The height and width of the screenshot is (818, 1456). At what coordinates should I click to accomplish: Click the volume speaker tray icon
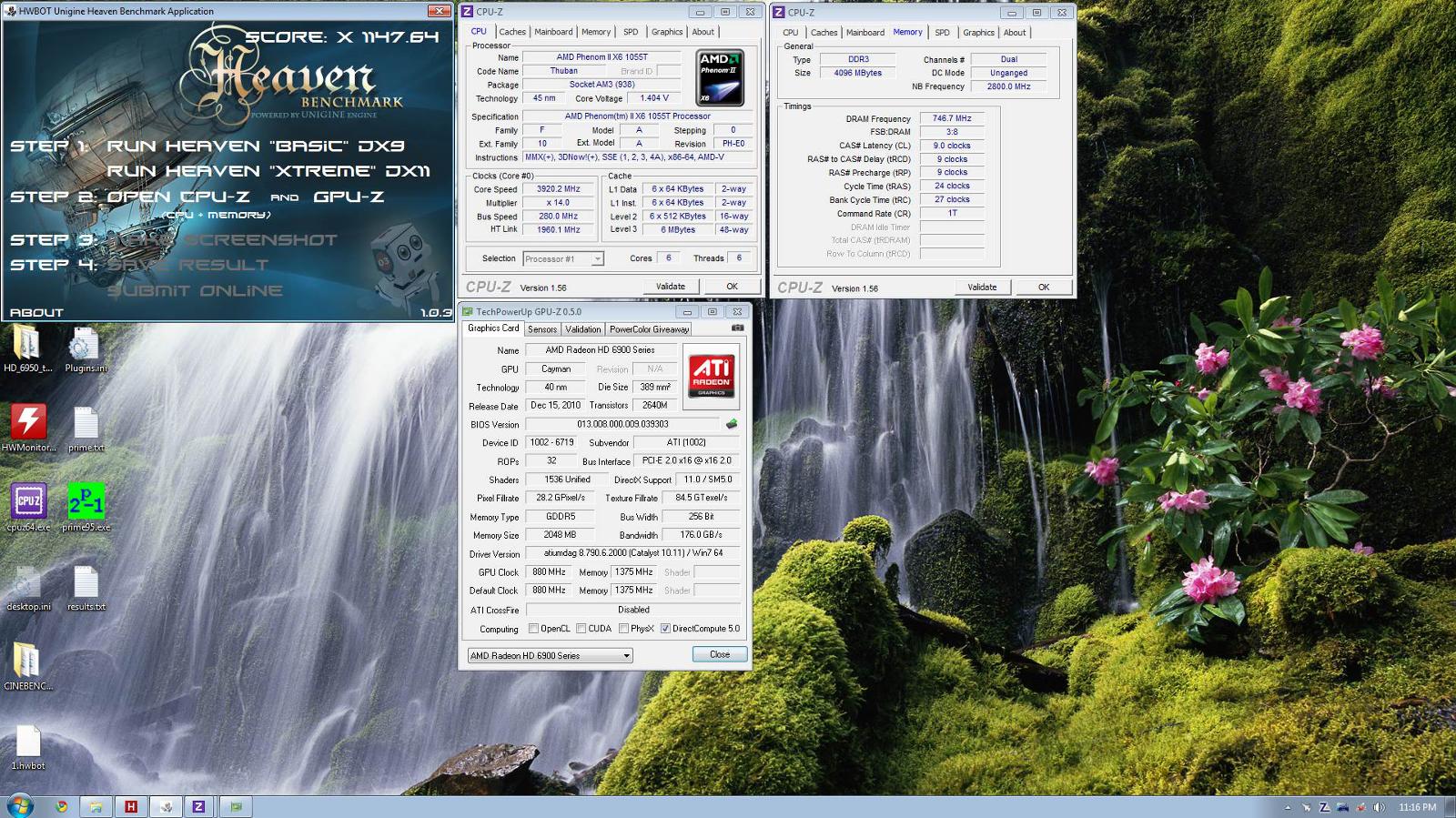(1379, 807)
